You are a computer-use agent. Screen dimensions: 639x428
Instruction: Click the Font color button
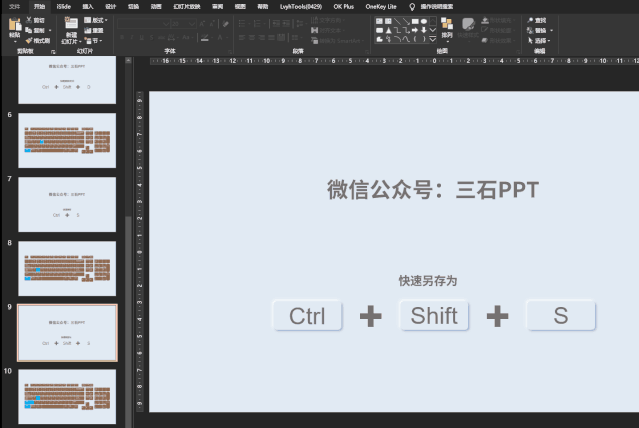click(x=220, y=38)
